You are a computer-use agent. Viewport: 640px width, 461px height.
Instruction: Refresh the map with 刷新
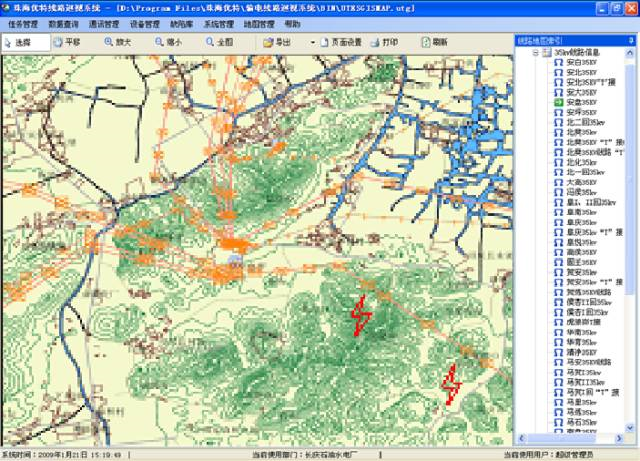(x=435, y=43)
